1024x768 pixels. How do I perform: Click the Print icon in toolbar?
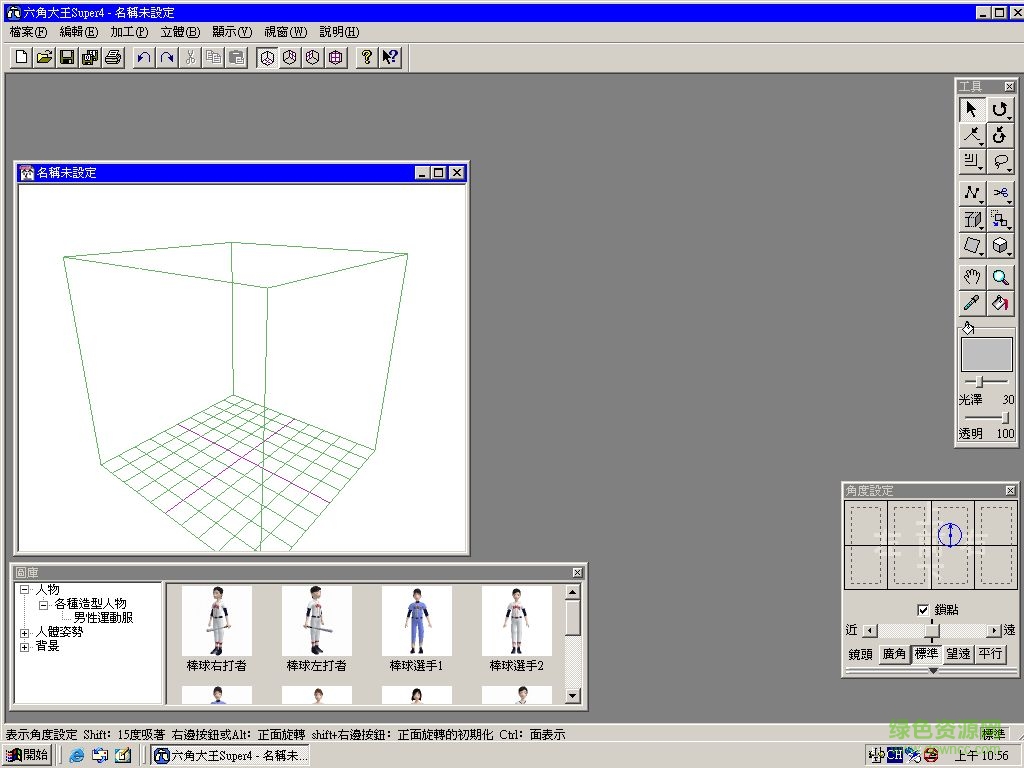click(113, 58)
